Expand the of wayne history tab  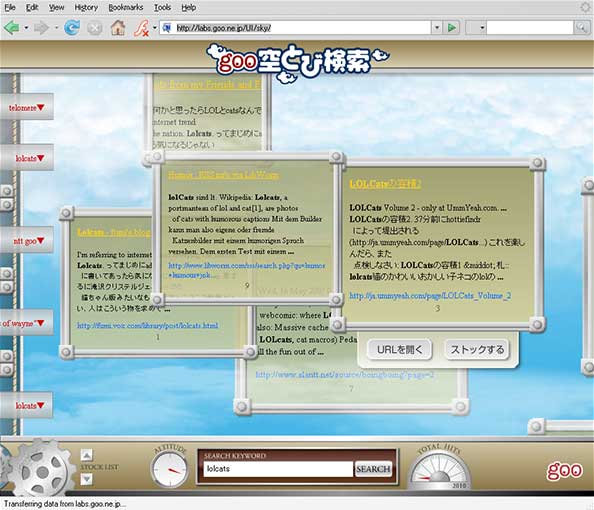[x=27, y=323]
